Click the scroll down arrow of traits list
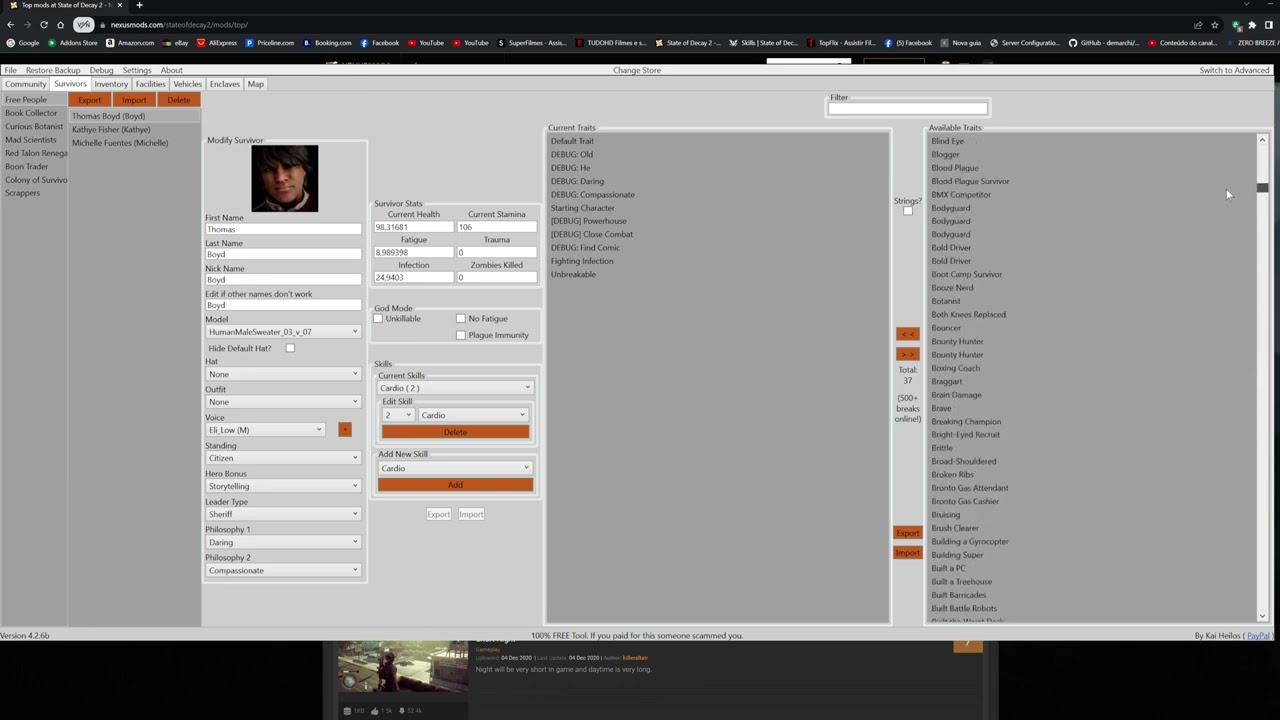1280x720 pixels. pyautogui.click(x=1262, y=616)
